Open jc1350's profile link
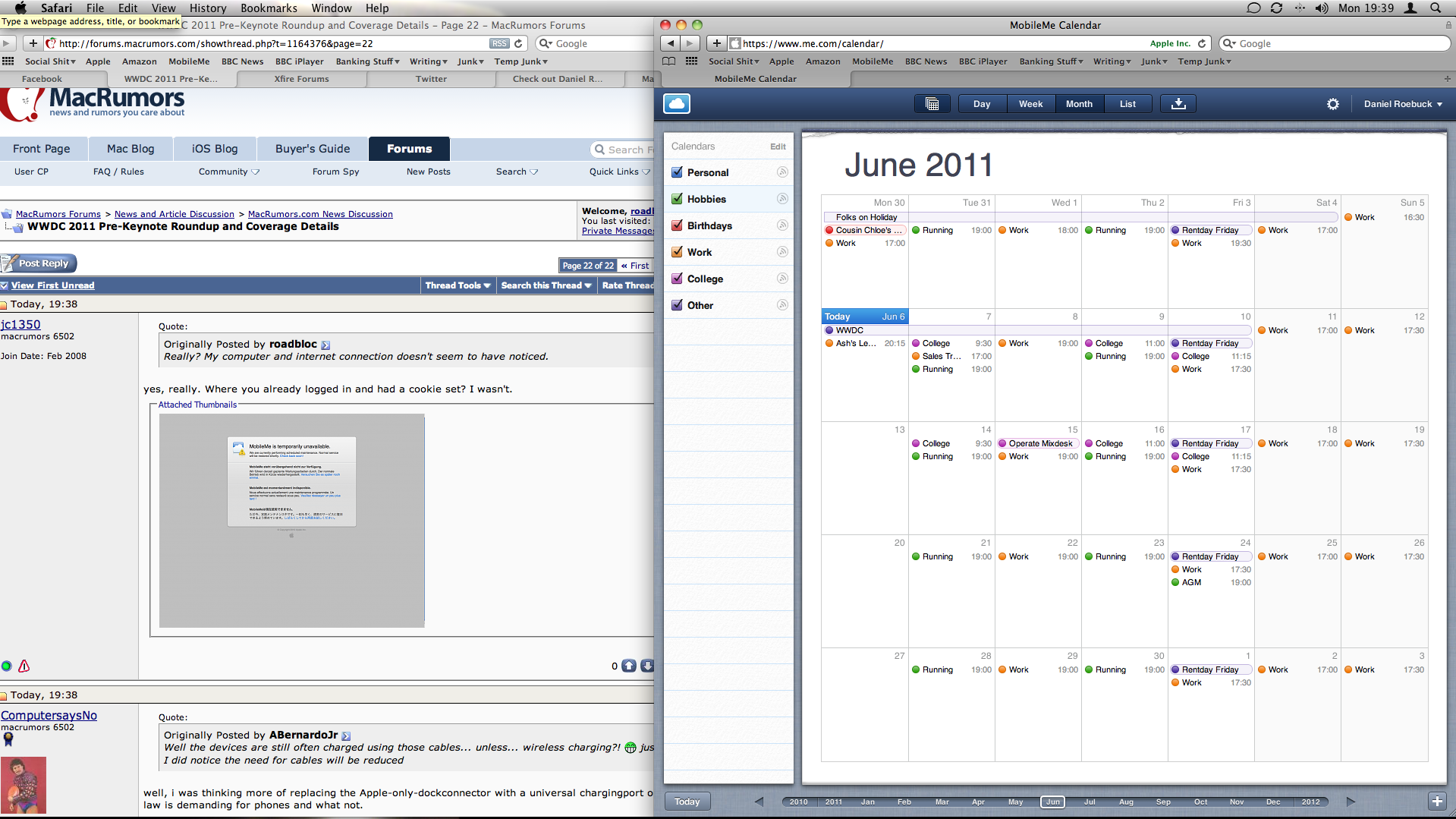This screenshot has height=819, width=1456. click(x=20, y=324)
